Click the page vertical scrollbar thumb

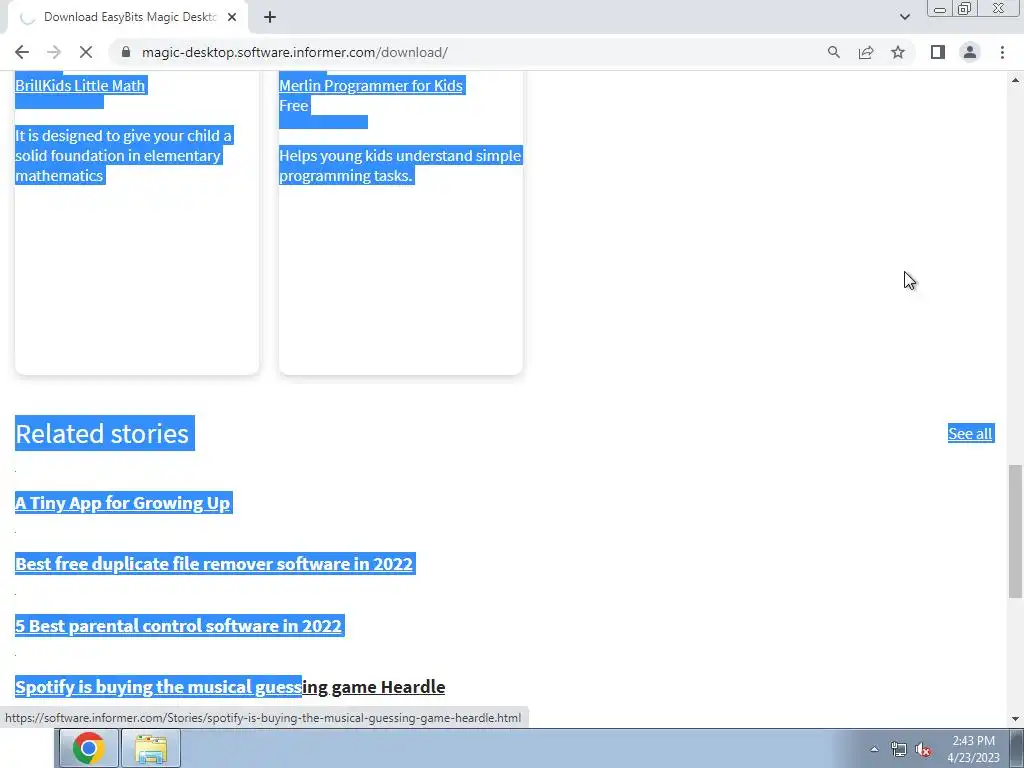click(1015, 530)
